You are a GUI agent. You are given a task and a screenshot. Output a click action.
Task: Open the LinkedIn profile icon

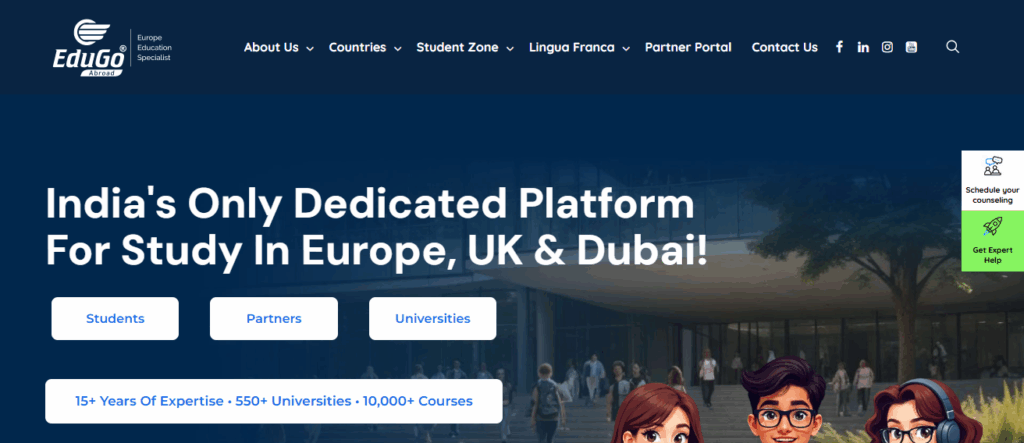pos(863,47)
